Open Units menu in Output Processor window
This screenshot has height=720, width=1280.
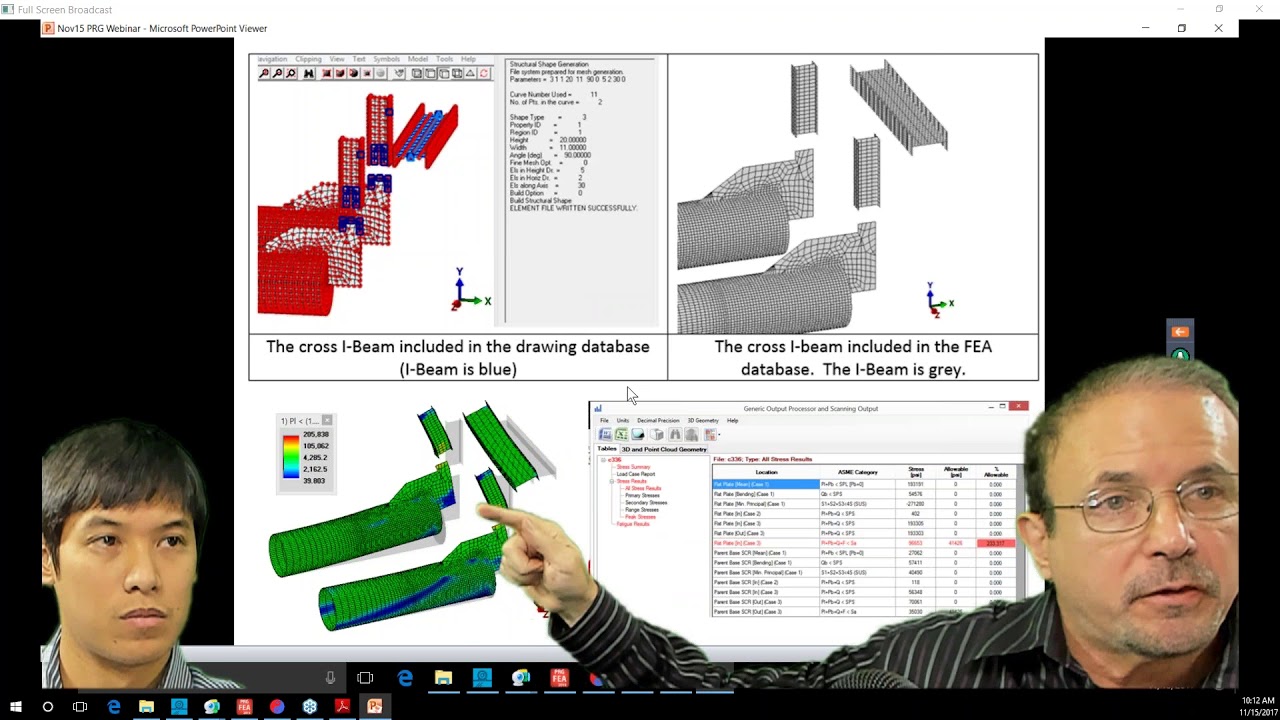[x=623, y=421]
